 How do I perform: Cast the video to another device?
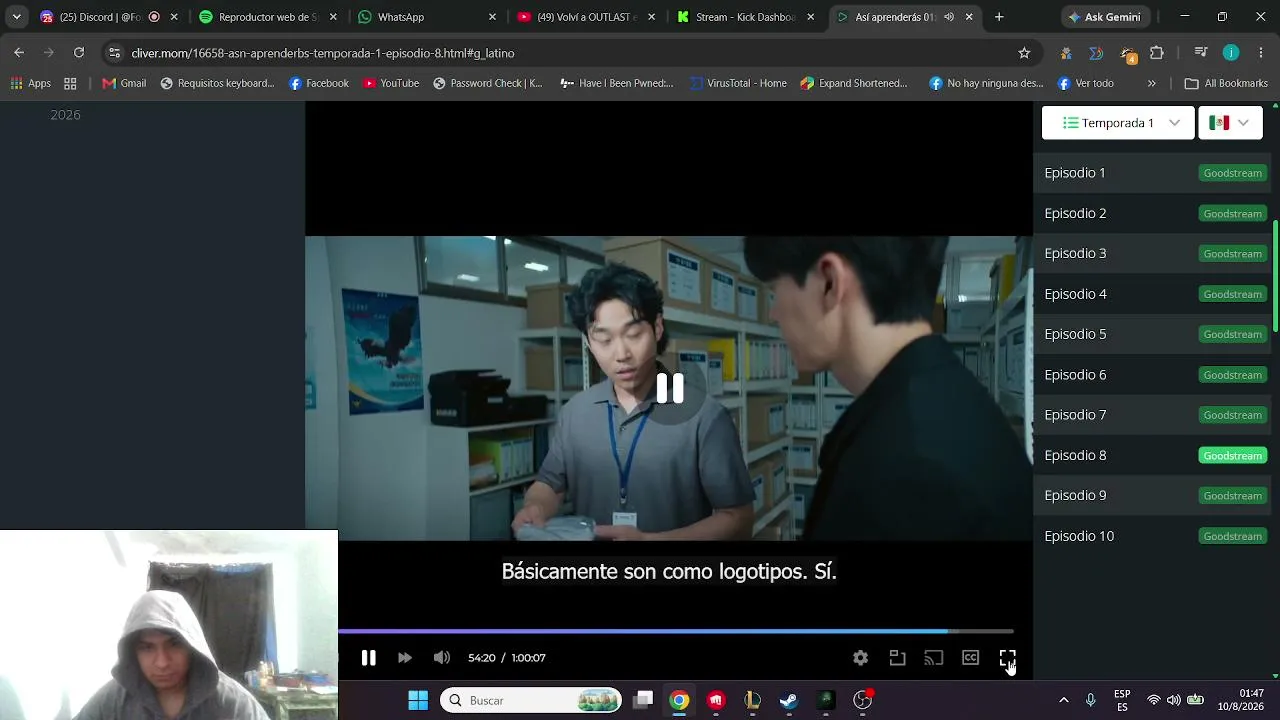[934, 658]
